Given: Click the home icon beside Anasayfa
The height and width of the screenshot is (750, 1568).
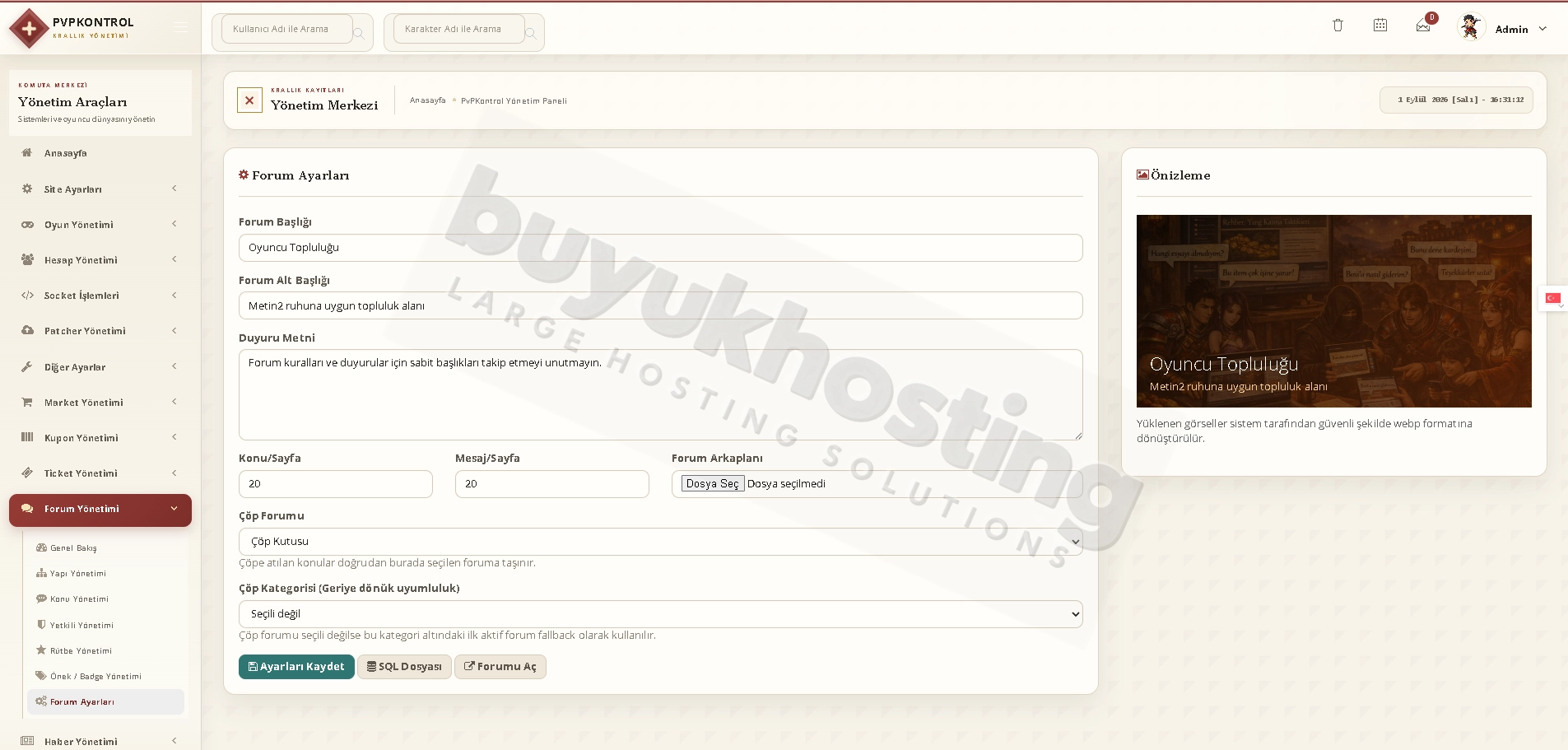Looking at the screenshot, I should (x=27, y=153).
